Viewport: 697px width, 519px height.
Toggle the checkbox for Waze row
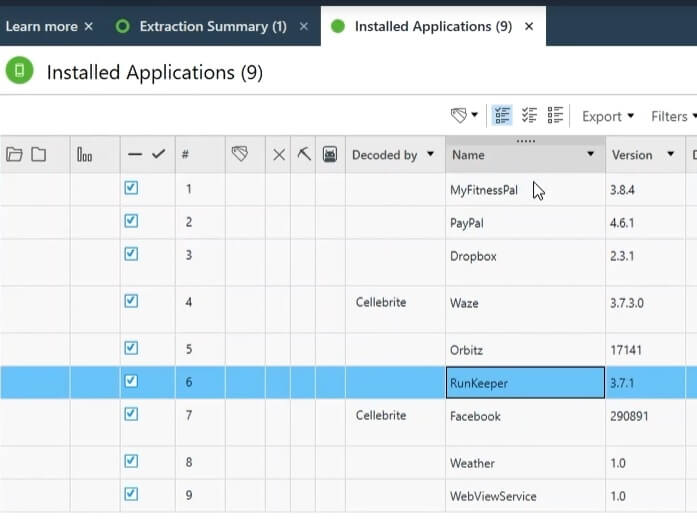[x=131, y=301]
